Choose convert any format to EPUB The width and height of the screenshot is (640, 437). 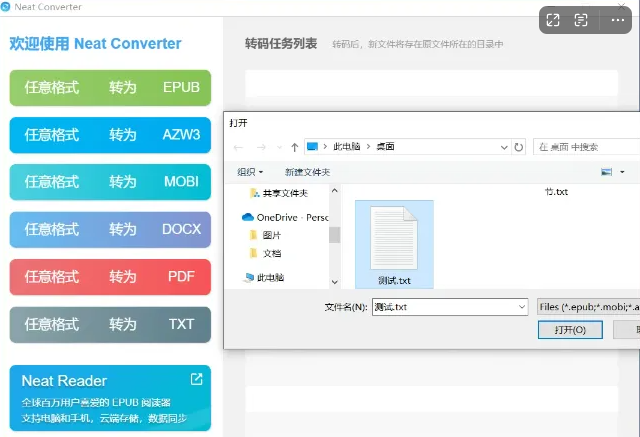coord(110,88)
